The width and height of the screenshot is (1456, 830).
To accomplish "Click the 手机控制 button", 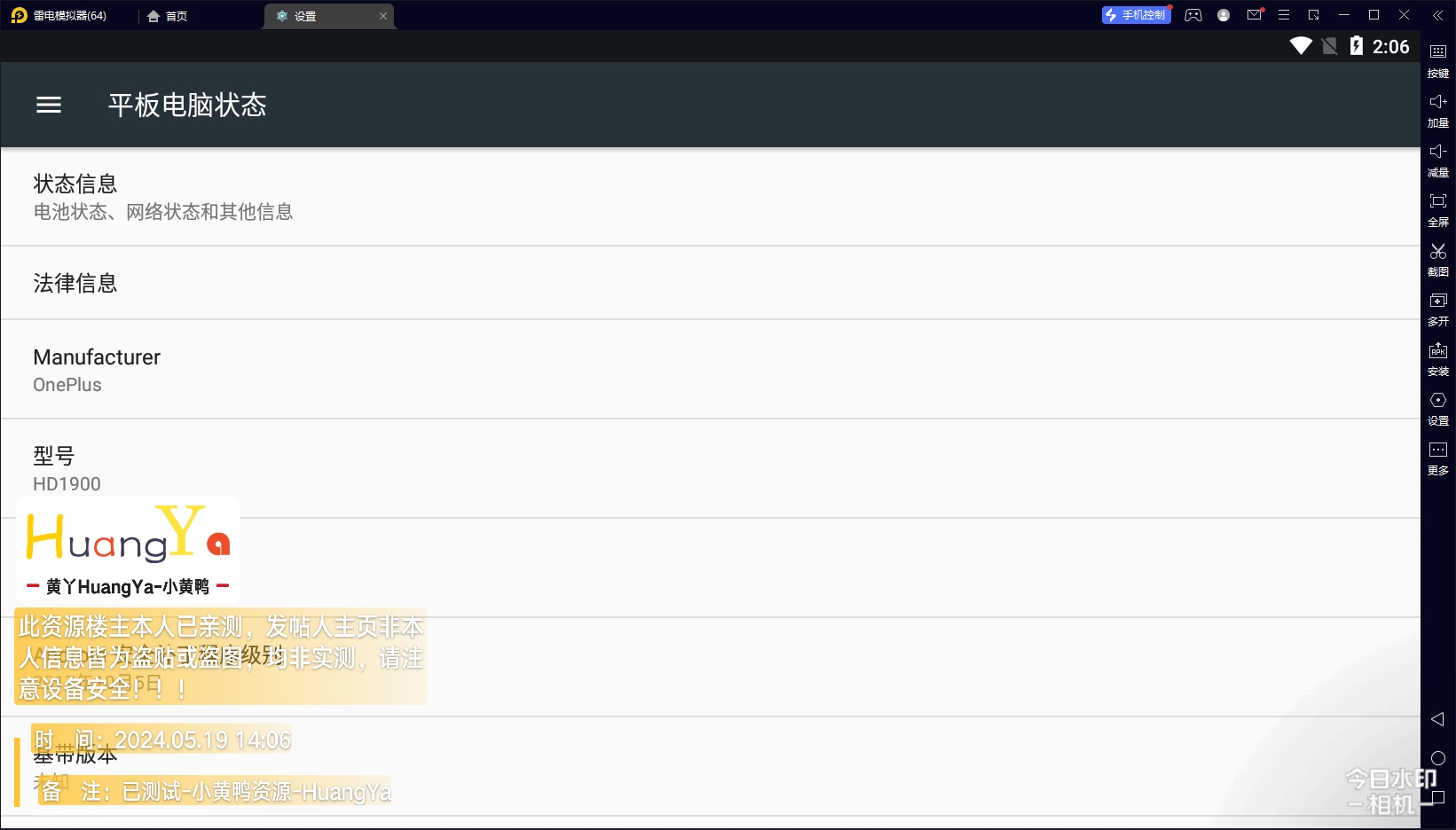I will tap(1136, 15).
